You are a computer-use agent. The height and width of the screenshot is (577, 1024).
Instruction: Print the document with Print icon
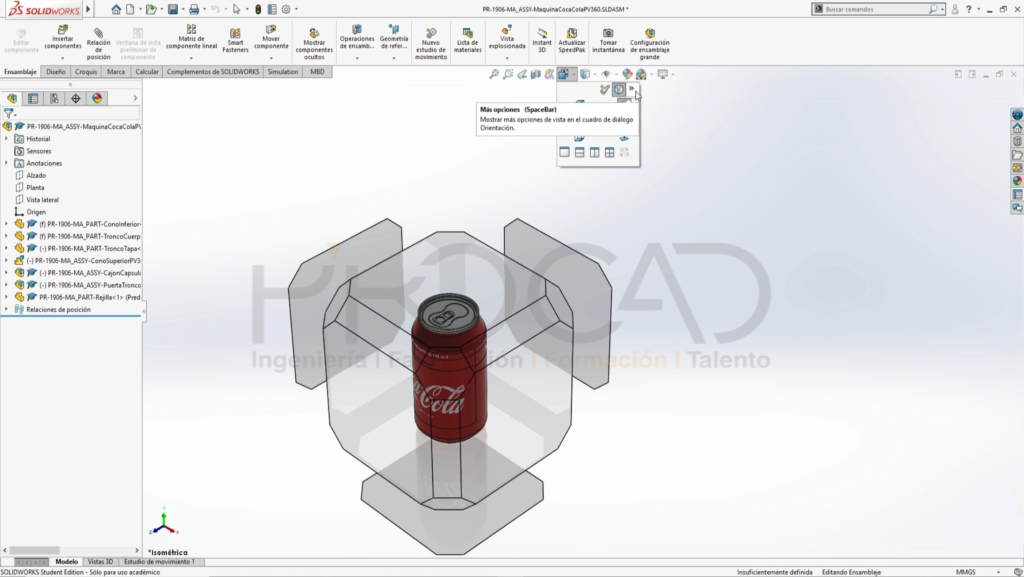[194, 9]
